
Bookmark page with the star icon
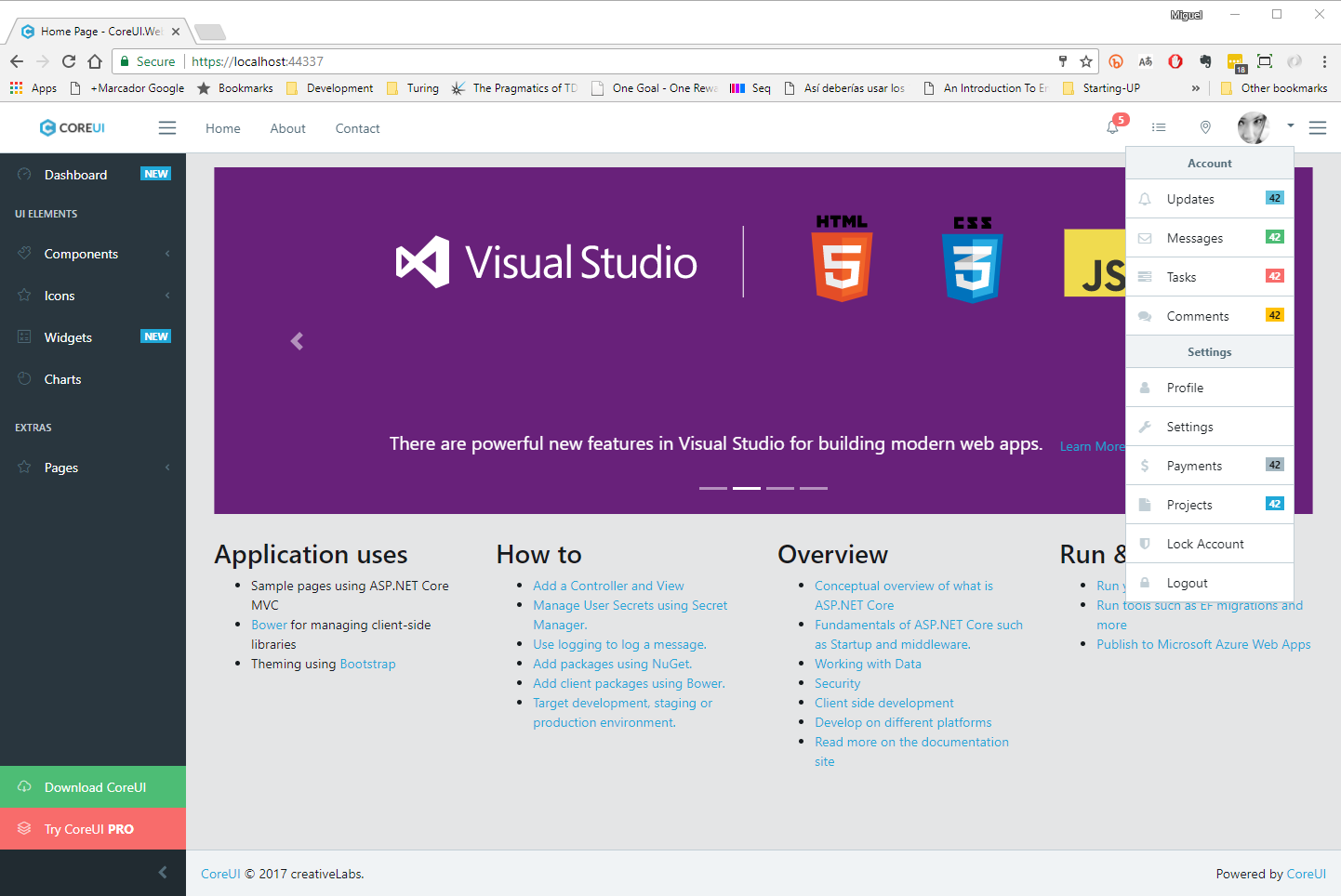tap(1085, 61)
